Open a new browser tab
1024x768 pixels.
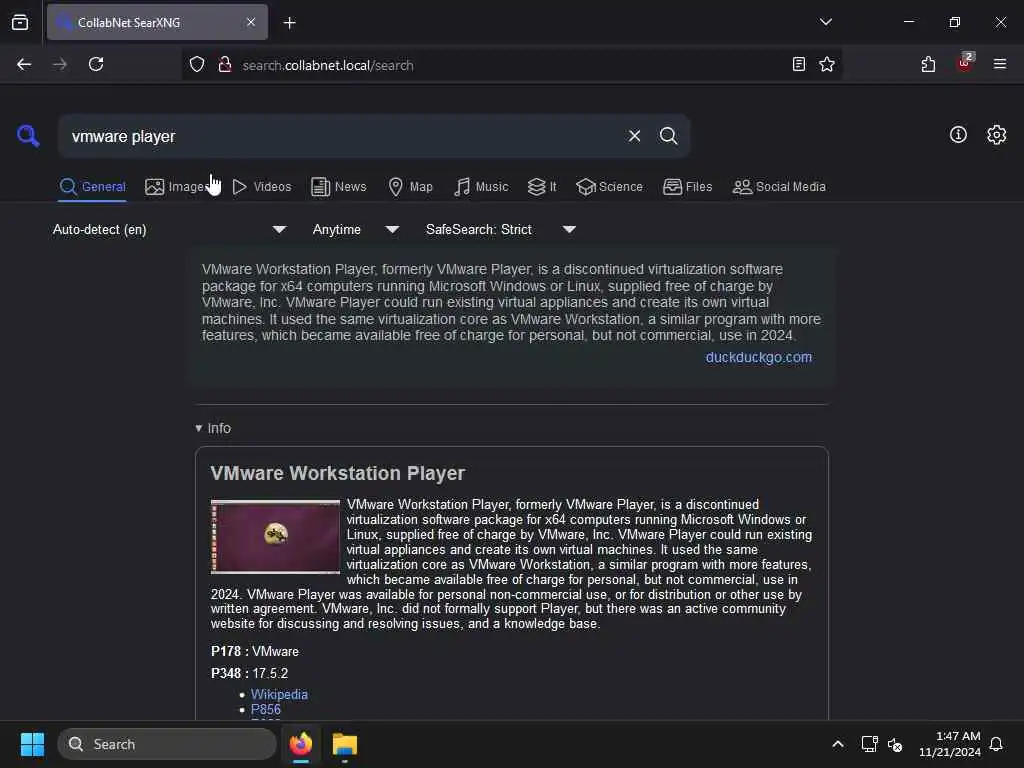(x=289, y=23)
